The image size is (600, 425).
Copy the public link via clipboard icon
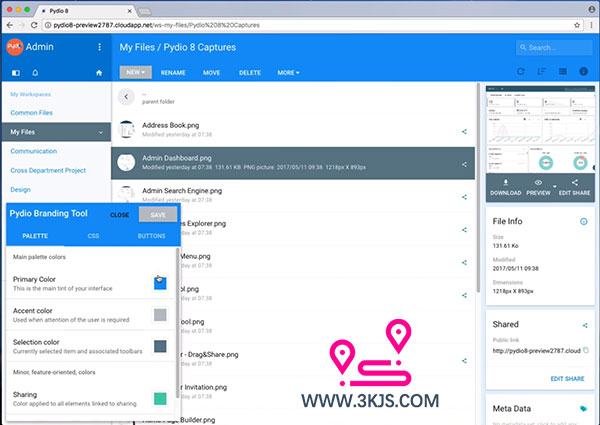[x=586, y=350]
